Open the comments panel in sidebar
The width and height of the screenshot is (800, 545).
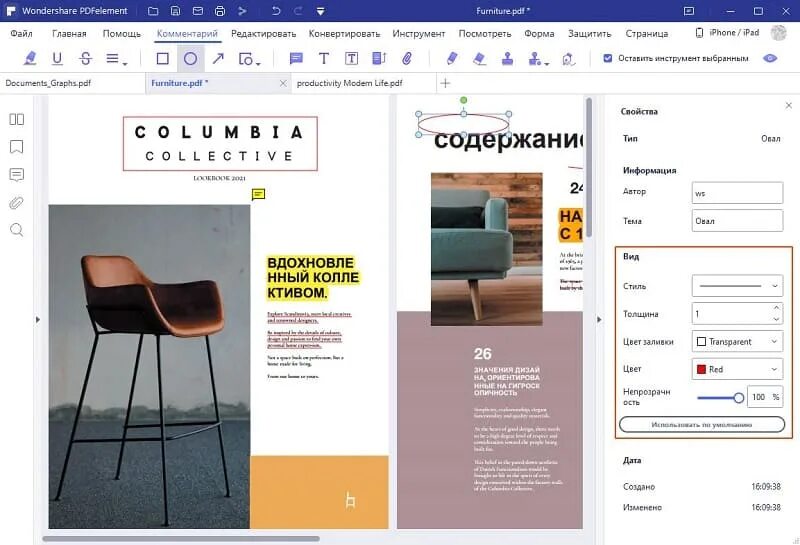[16, 175]
